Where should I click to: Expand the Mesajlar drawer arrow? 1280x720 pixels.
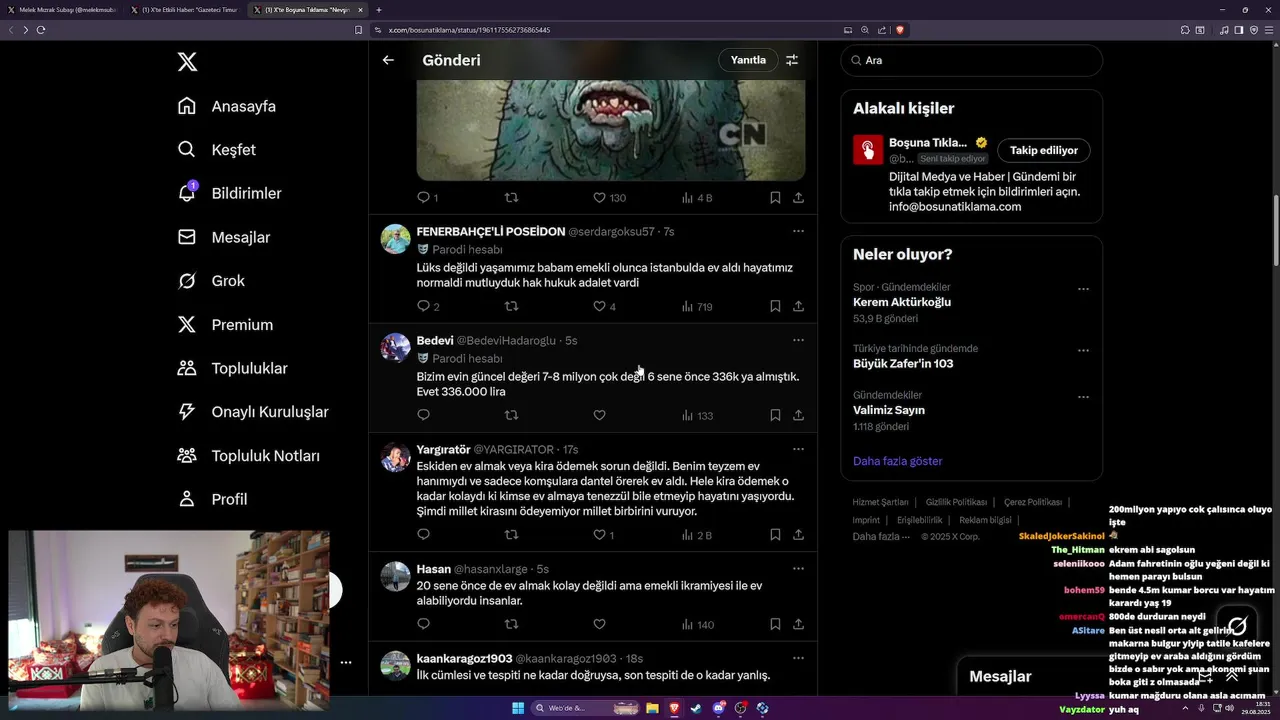pyautogui.click(x=1232, y=676)
